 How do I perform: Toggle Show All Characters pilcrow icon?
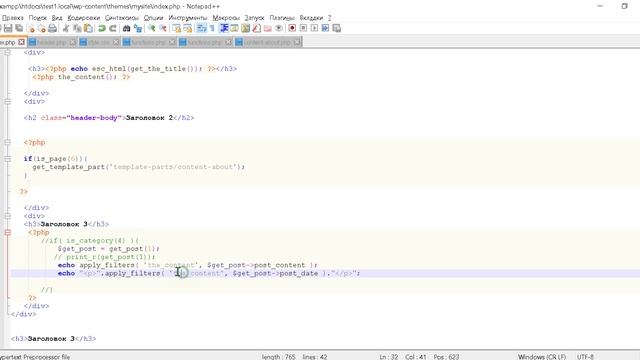click(x=212, y=28)
